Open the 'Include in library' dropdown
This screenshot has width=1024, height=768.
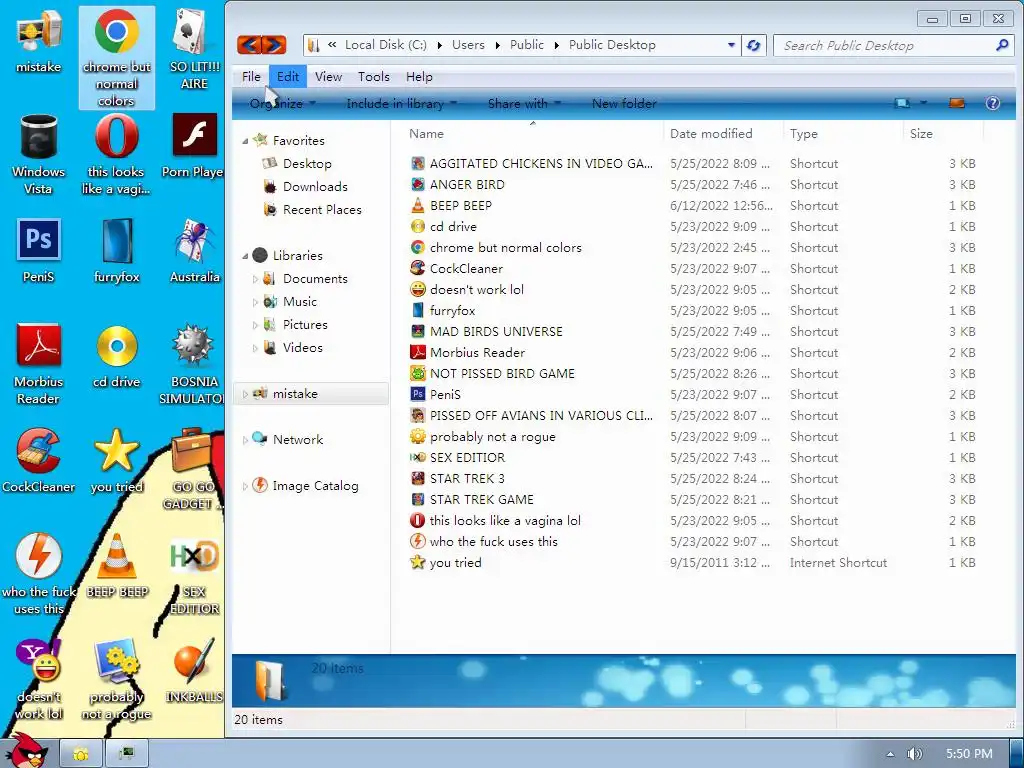click(401, 103)
